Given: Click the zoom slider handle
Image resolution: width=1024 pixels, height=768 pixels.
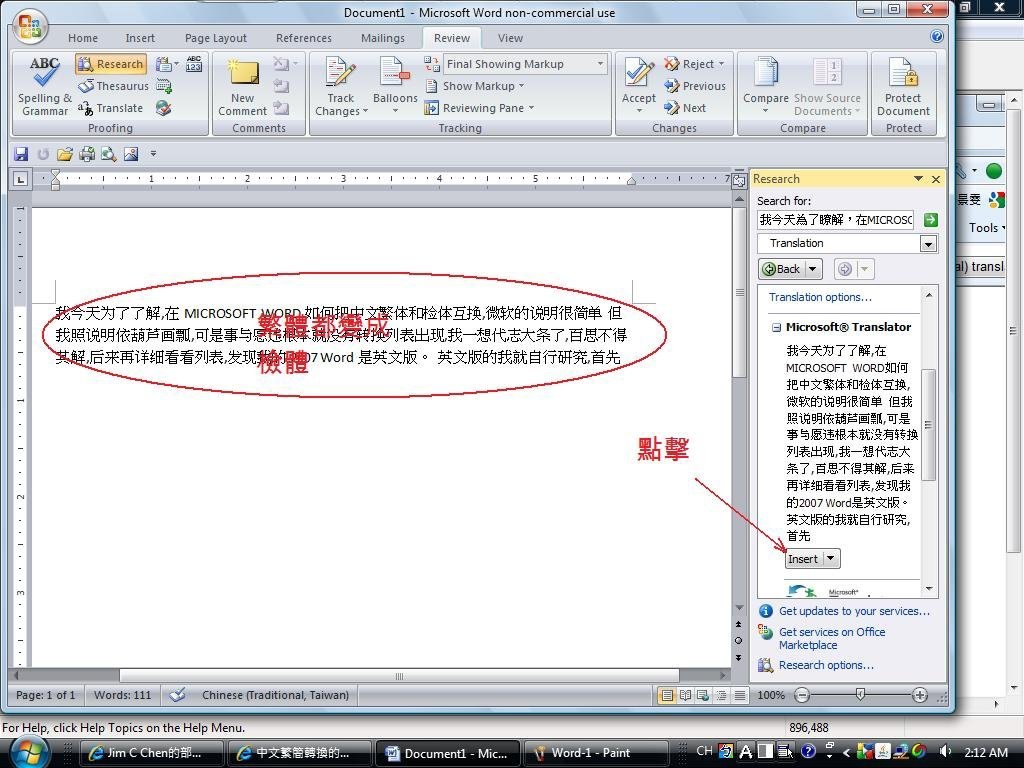Looking at the screenshot, I should coord(861,695).
